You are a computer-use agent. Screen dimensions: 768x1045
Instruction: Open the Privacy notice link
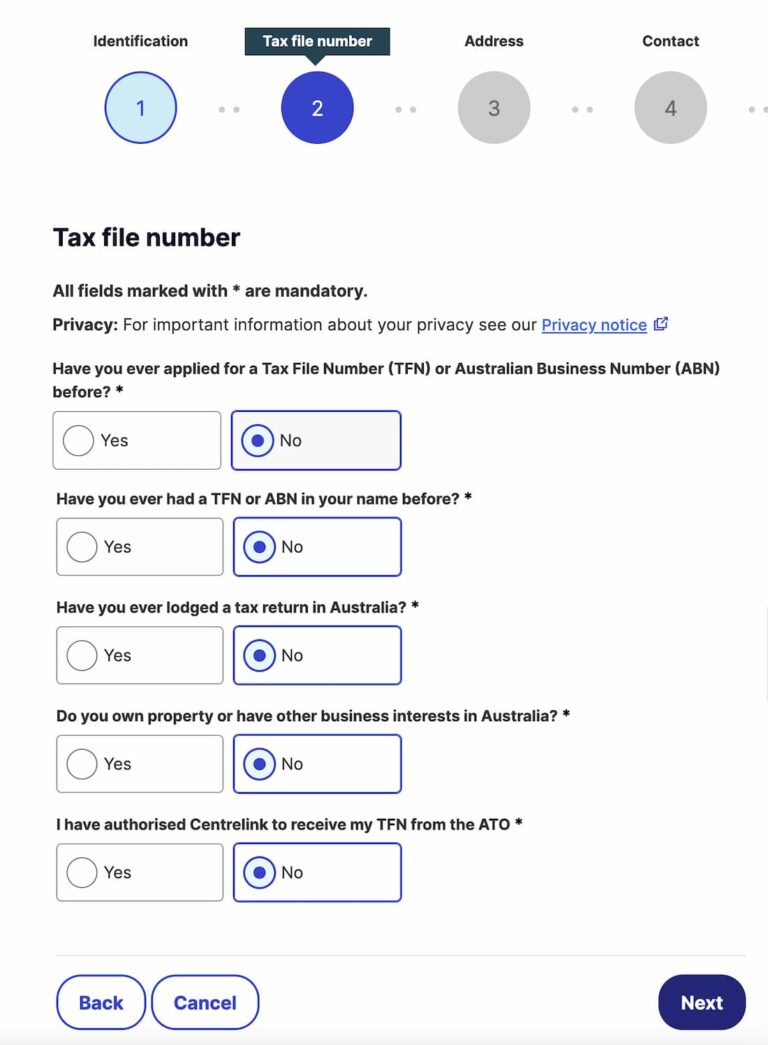pos(594,325)
